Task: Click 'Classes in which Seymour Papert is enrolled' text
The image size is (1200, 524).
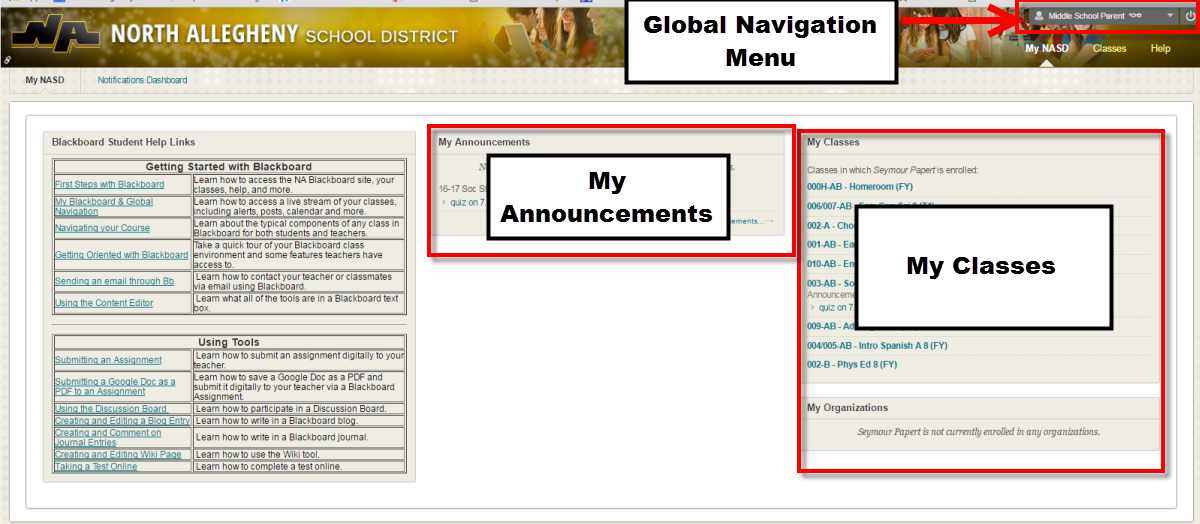Action: [x=892, y=170]
